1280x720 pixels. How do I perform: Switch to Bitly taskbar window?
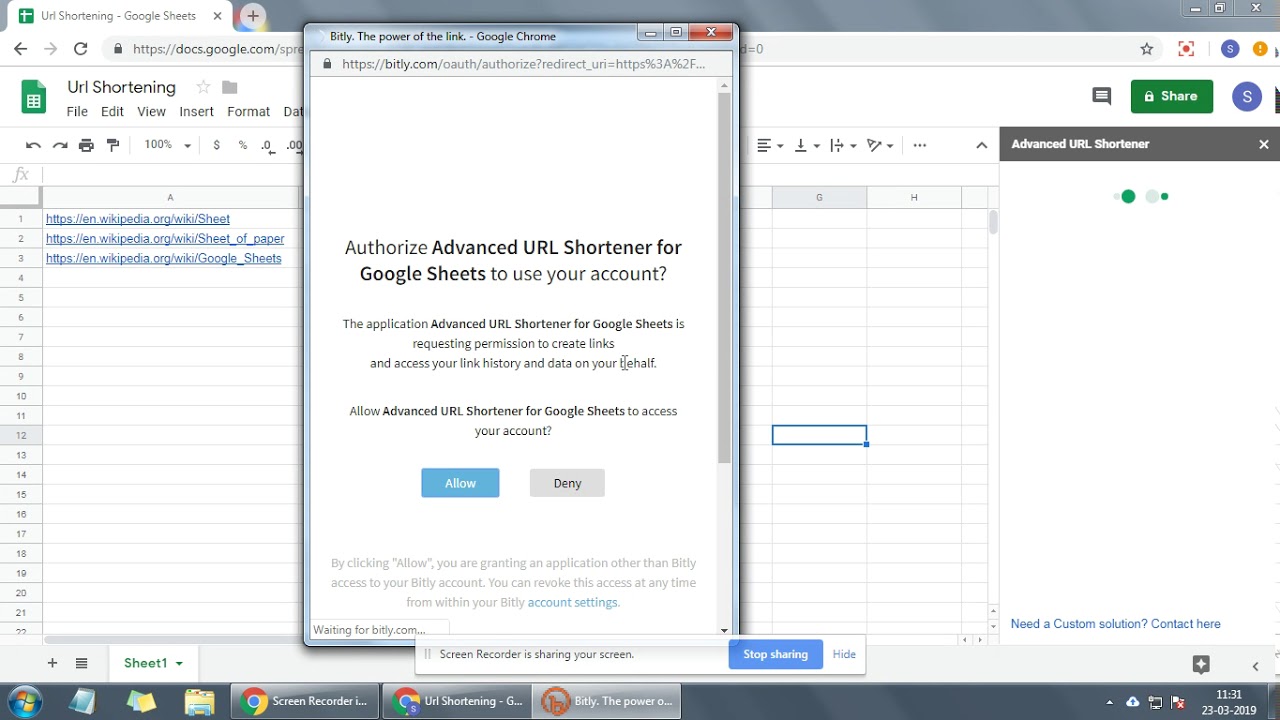click(x=608, y=701)
